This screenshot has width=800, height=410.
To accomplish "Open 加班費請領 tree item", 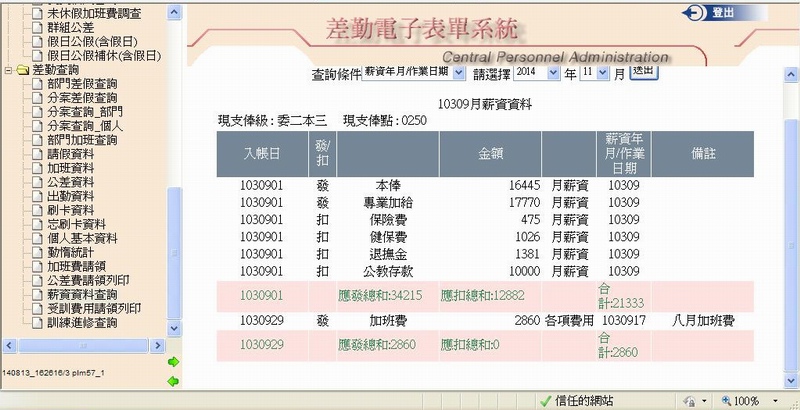I will [x=77, y=266].
